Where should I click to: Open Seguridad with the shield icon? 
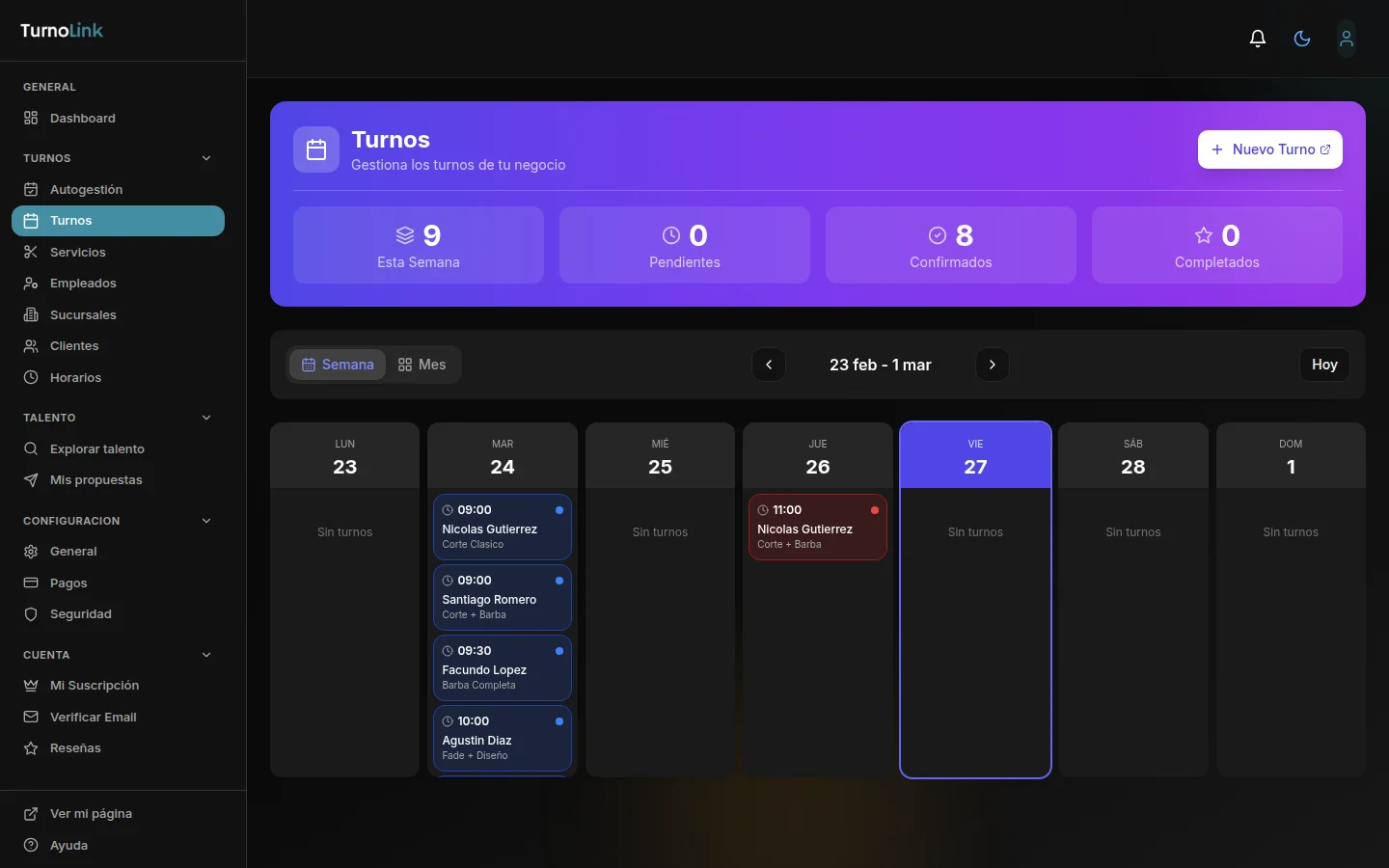pyautogui.click(x=80, y=614)
